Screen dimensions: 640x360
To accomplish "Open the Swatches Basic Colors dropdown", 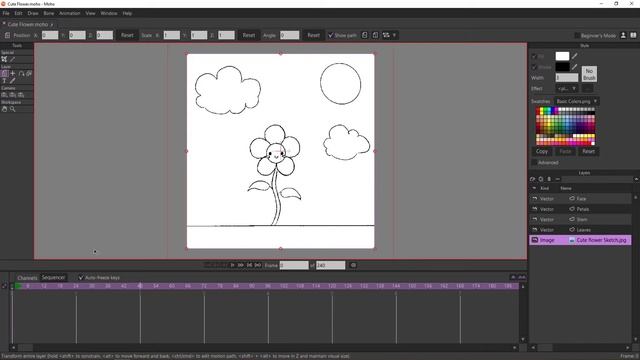I will [x=577, y=101].
